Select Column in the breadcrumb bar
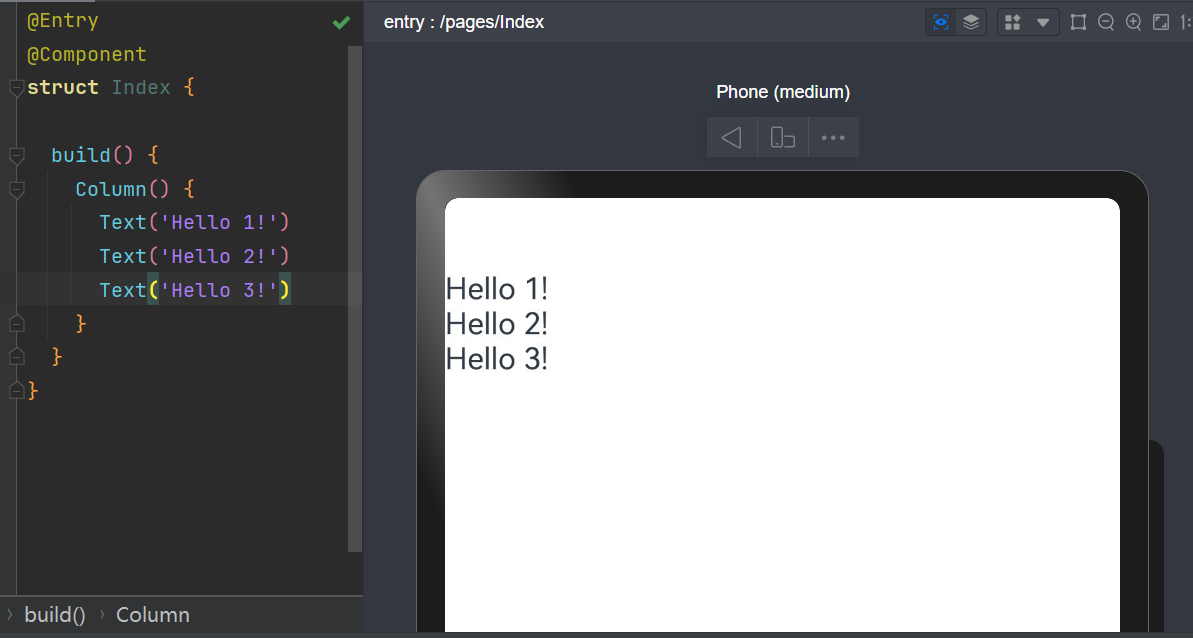 pos(153,615)
